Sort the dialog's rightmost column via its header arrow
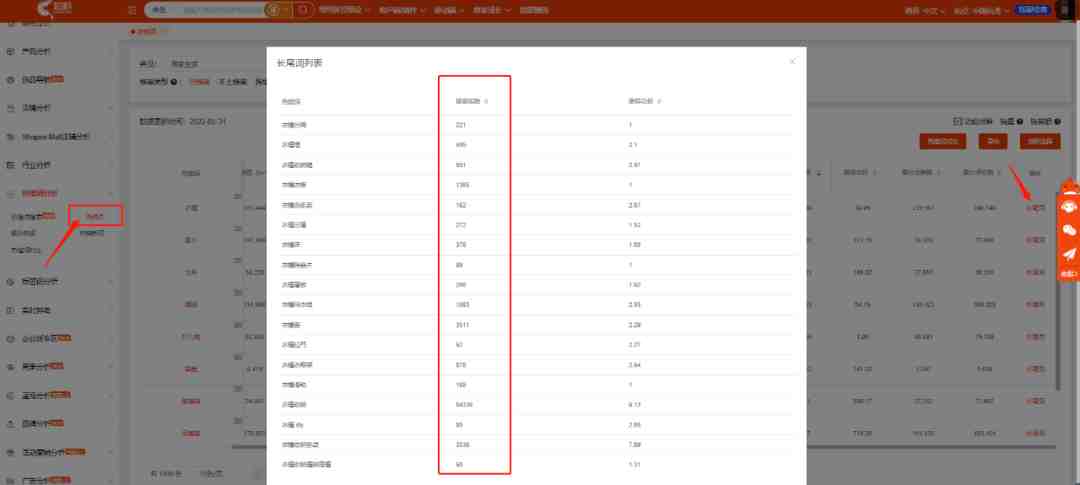 pos(659,101)
